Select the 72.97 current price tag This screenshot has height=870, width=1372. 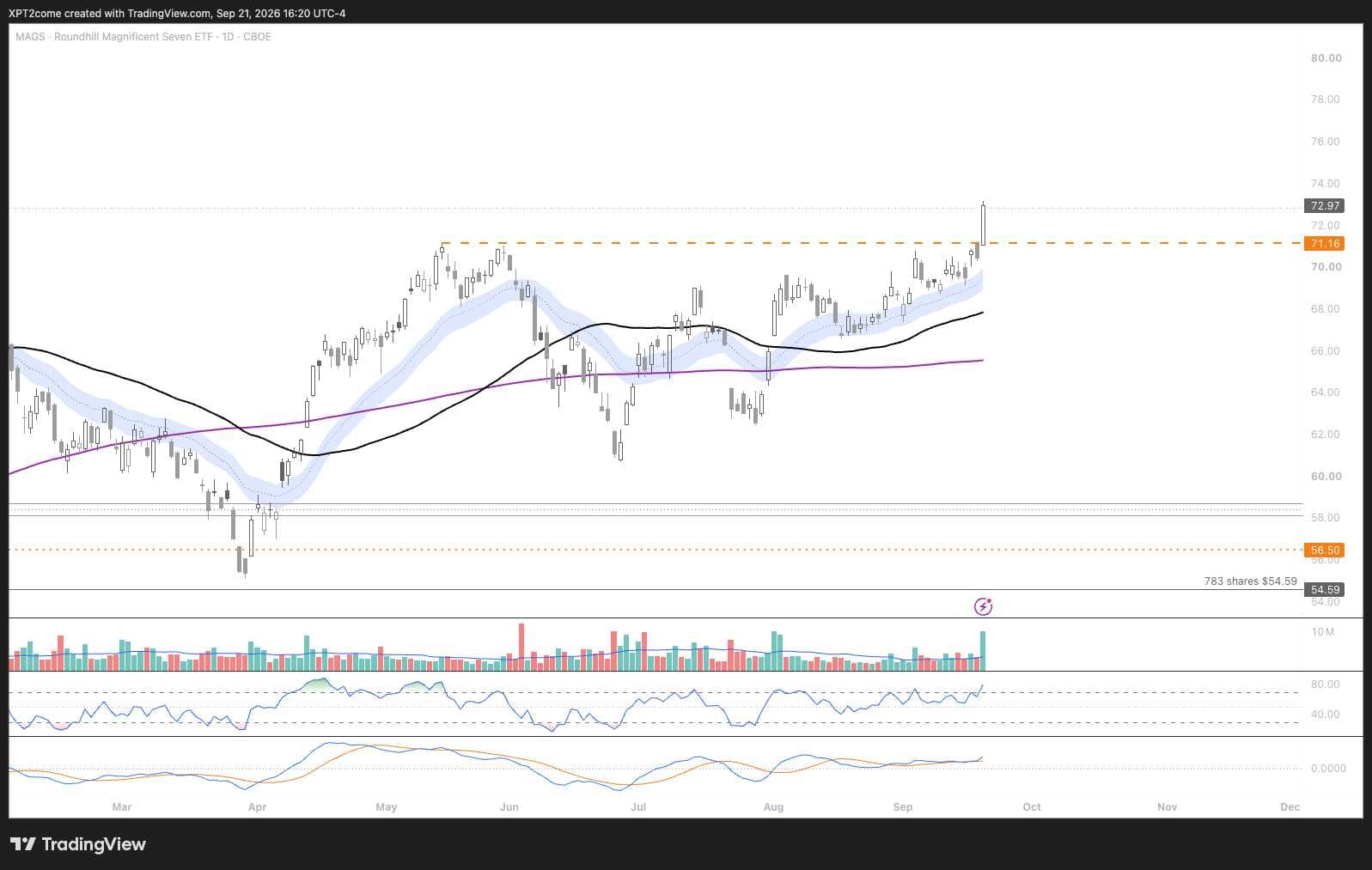(1324, 206)
